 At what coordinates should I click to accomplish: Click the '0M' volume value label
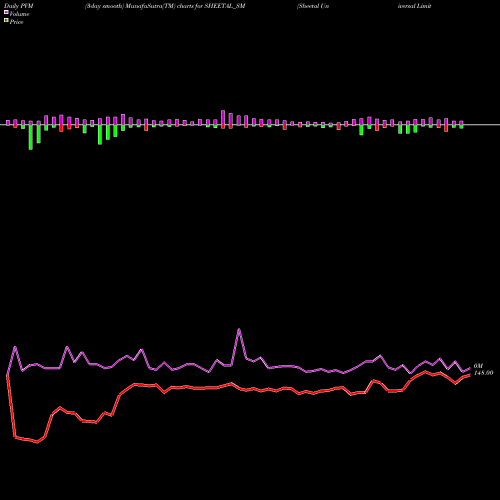478,366
